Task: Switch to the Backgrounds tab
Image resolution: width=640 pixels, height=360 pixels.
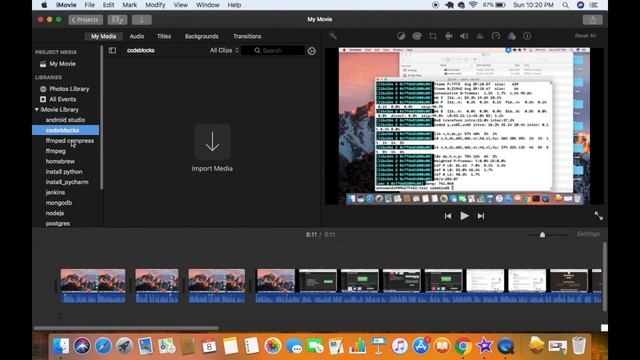Action: coord(202,36)
